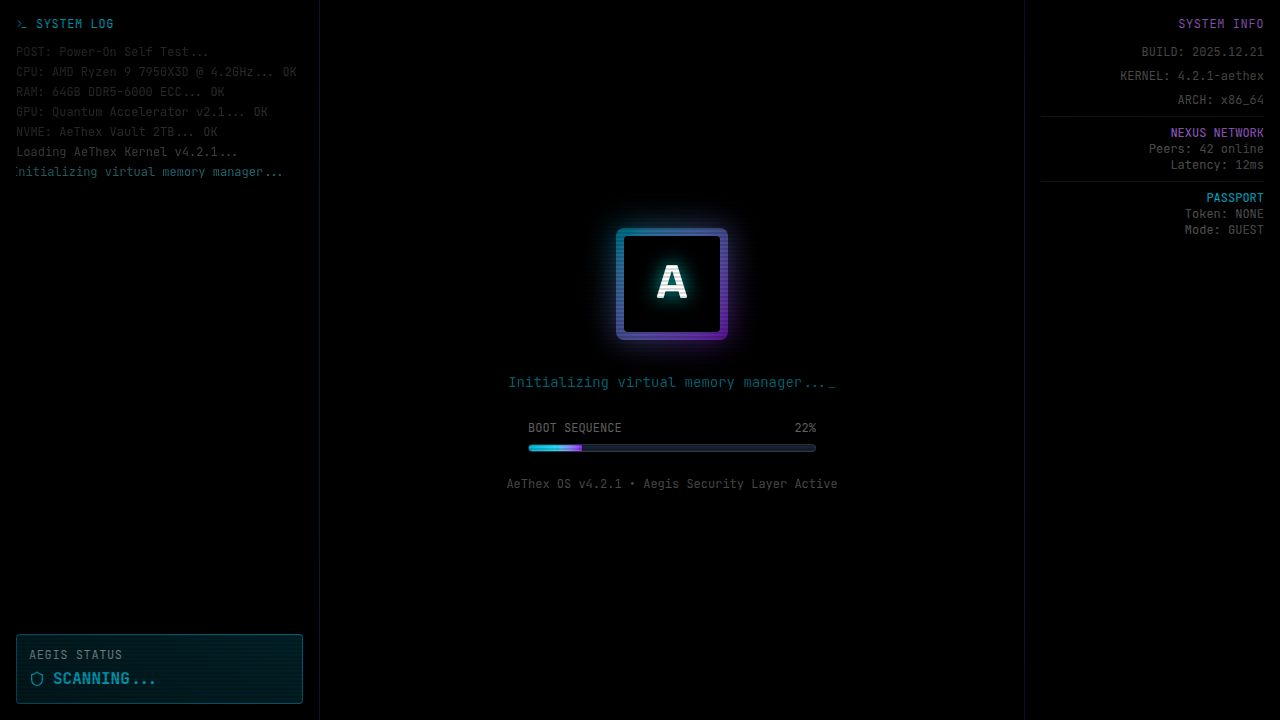Click the CPU AMD Ryzen log line
1280x720 pixels.
[x=156, y=72]
